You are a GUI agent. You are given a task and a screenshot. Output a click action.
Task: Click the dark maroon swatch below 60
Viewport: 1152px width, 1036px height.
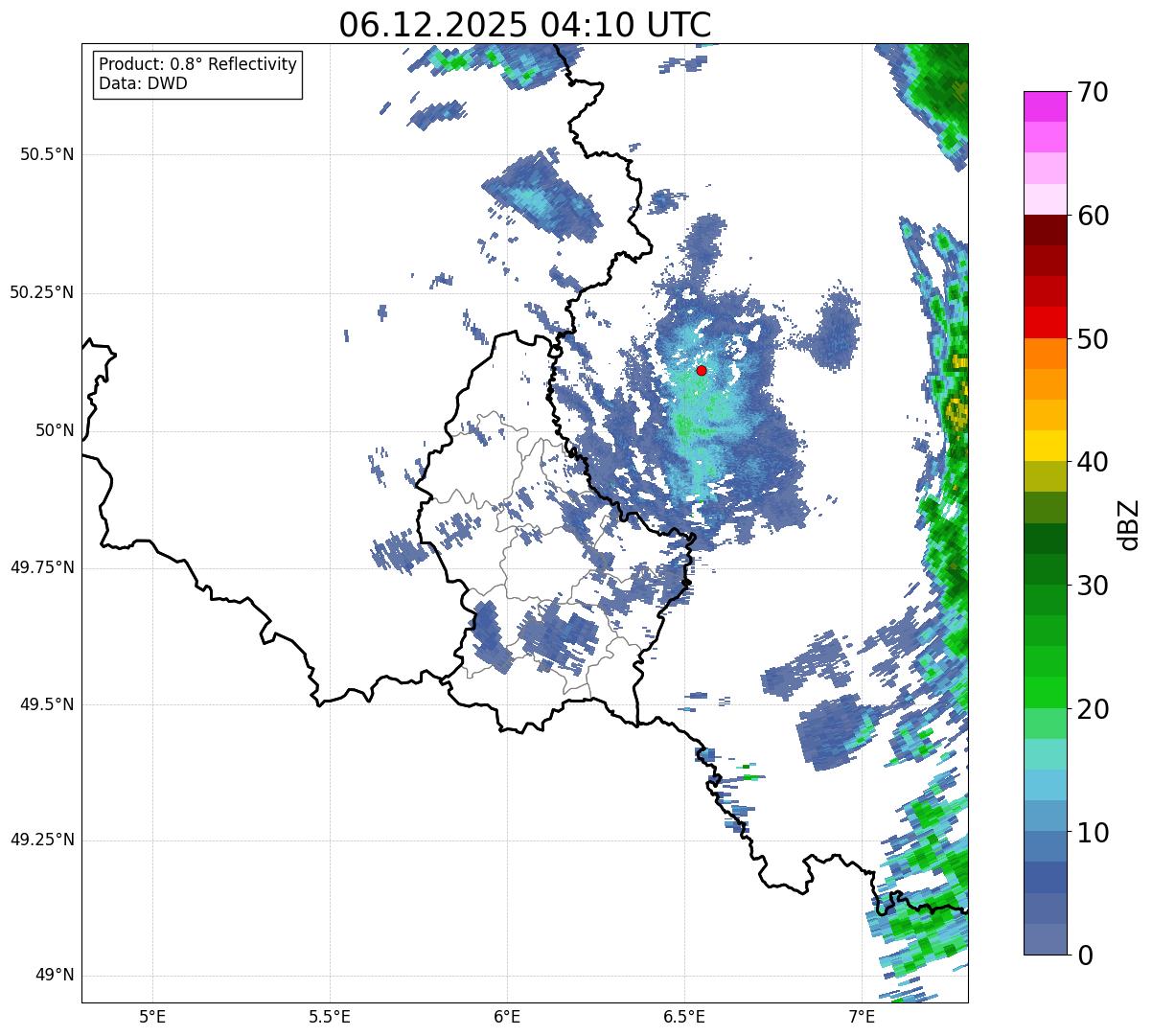pyautogui.click(x=1045, y=230)
